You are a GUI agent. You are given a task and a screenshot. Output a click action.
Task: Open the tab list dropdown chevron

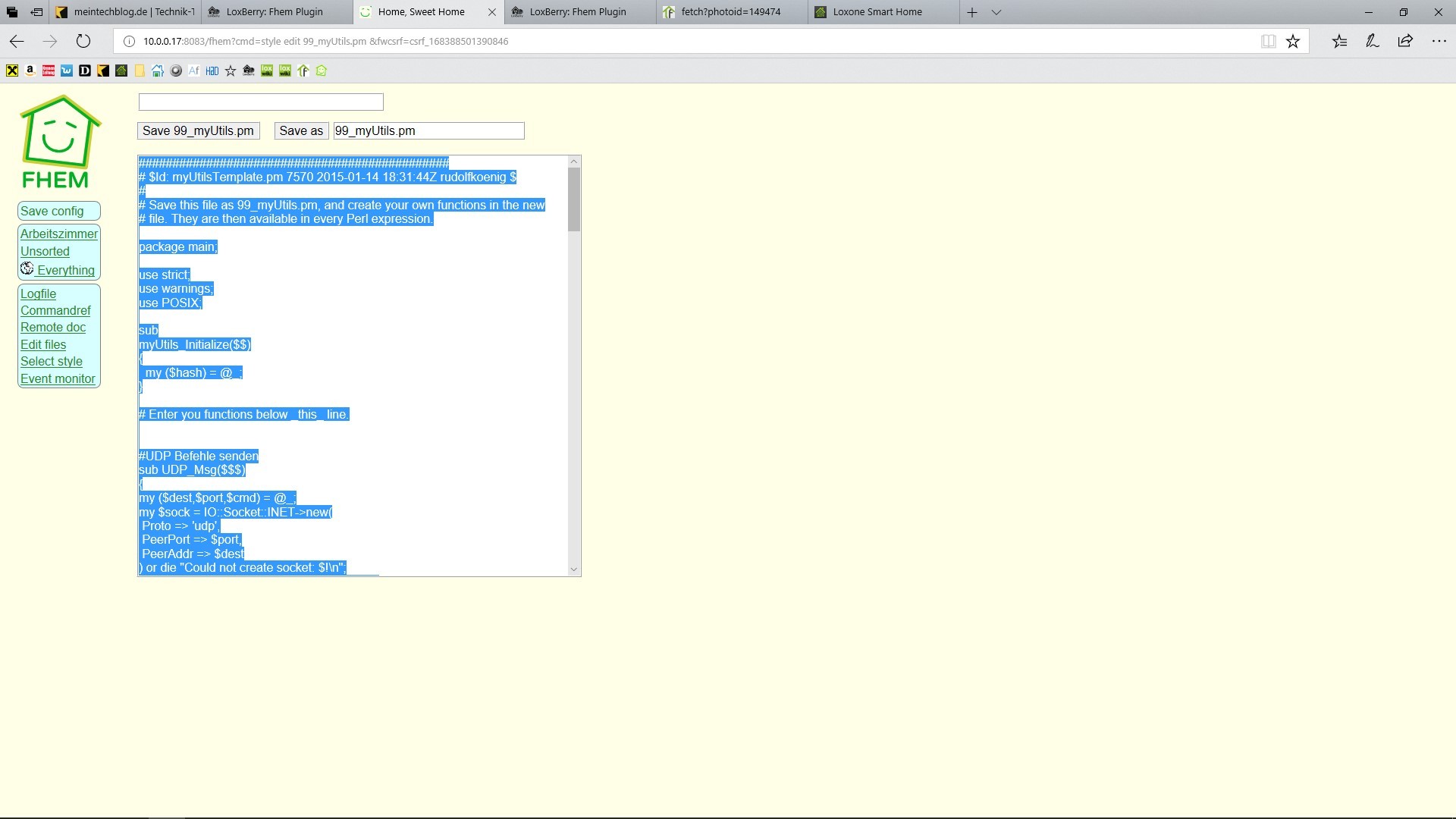(996, 12)
